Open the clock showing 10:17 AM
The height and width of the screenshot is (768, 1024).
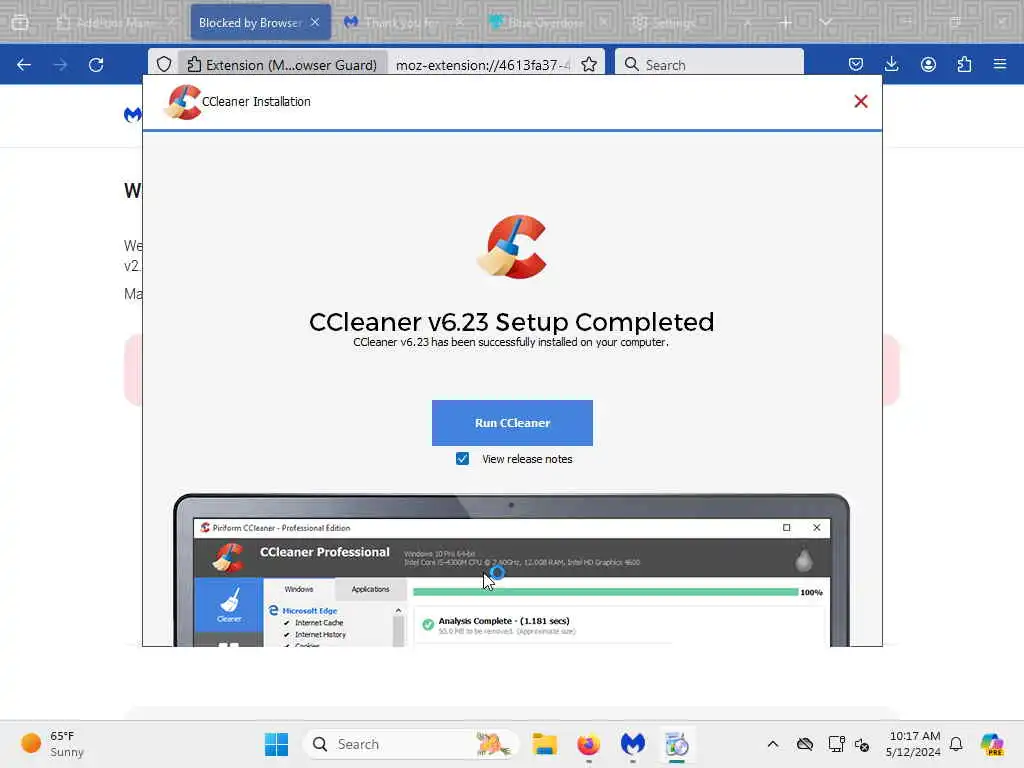coord(913,744)
